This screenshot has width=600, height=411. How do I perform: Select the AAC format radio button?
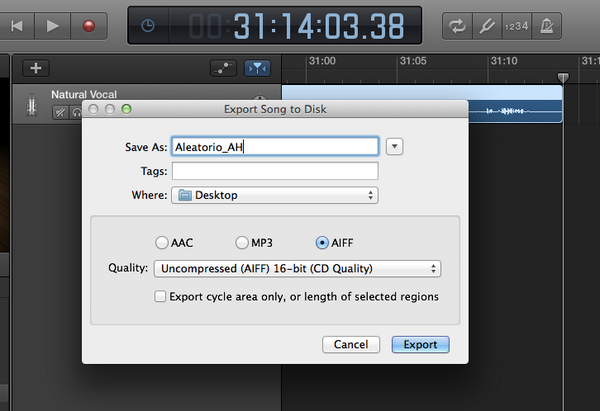tap(161, 243)
